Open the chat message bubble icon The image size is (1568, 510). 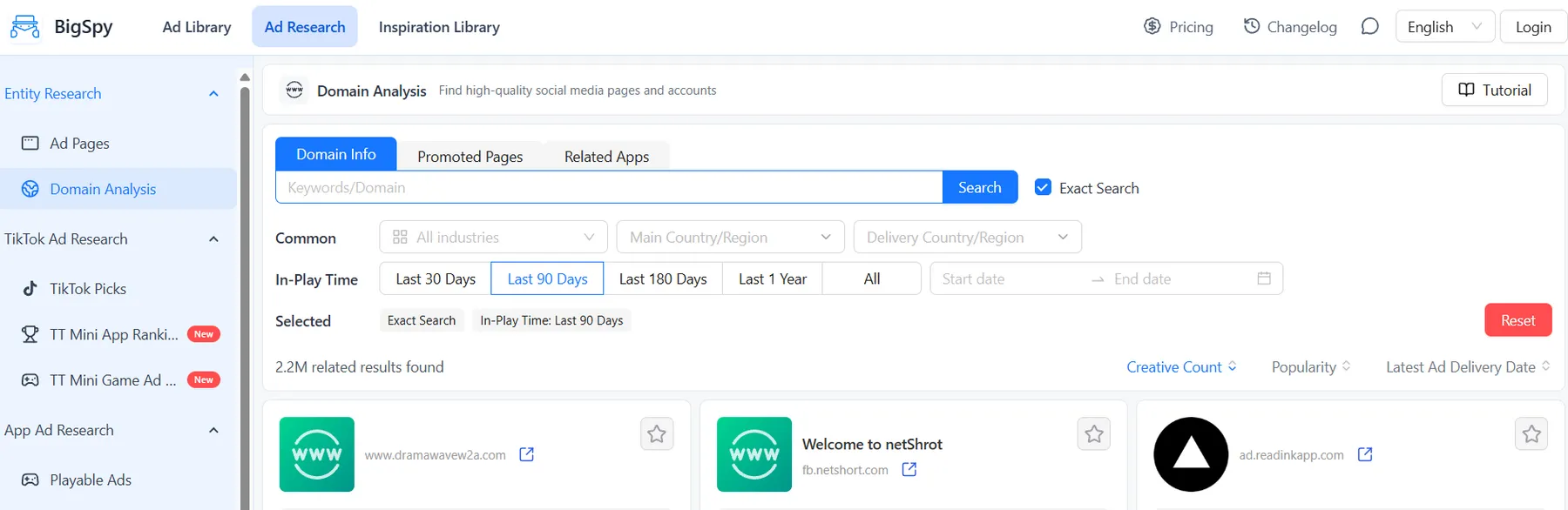point(1370,27)
